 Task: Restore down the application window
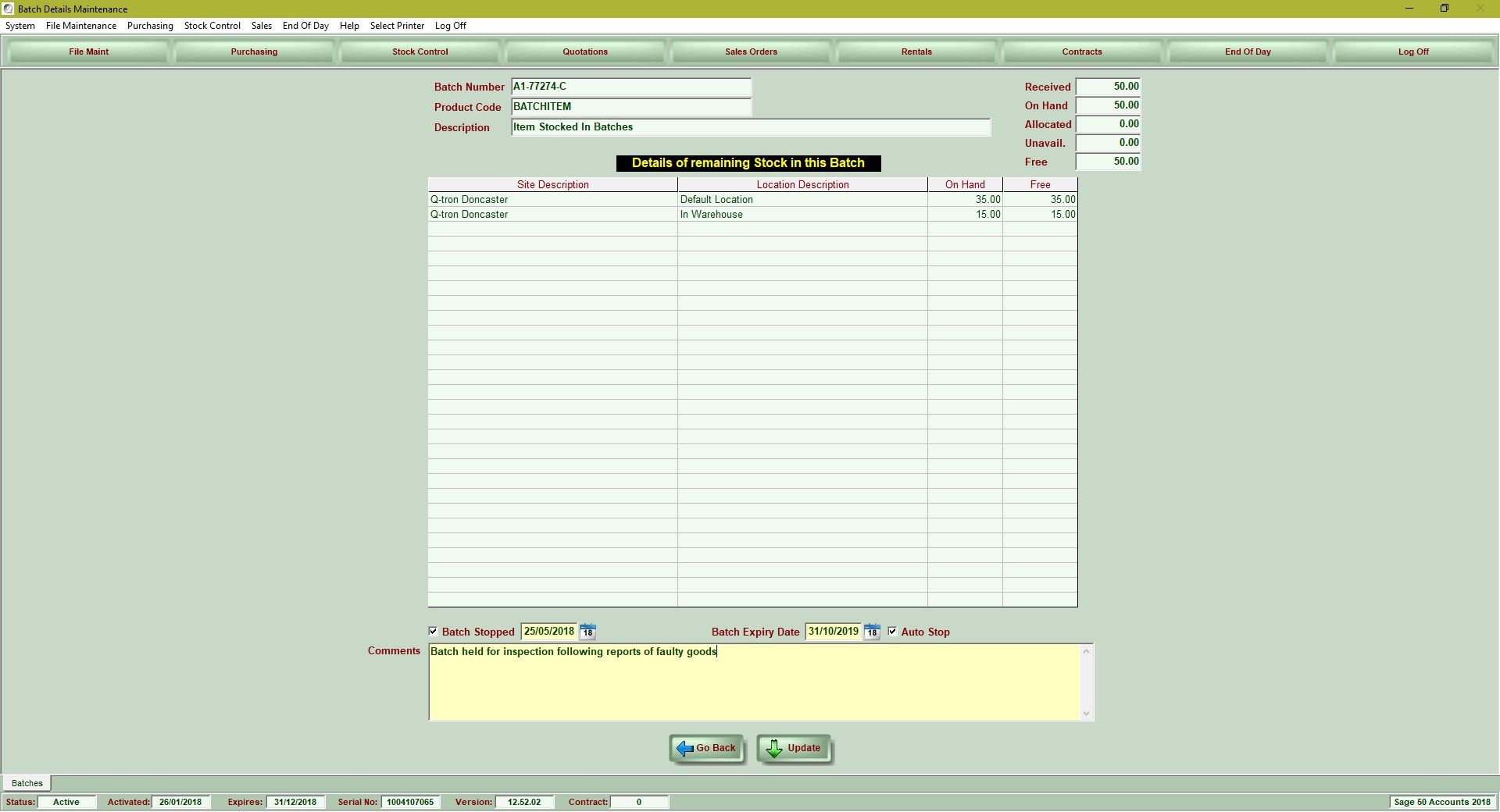tap(1445, 9)
